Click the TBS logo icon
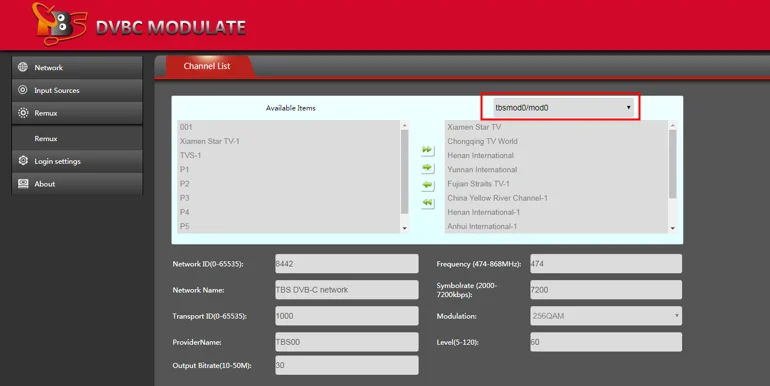 59,24
